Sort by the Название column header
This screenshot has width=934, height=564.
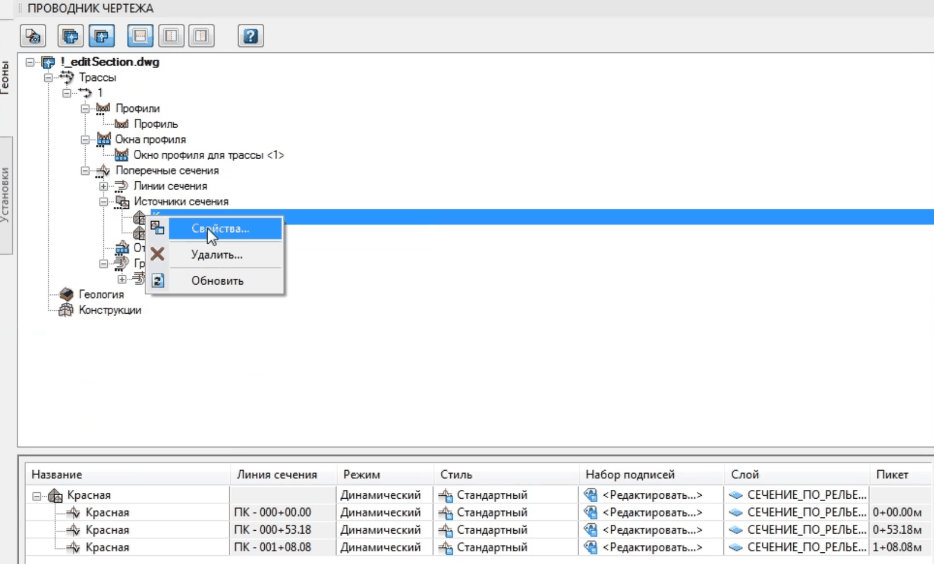57,474
